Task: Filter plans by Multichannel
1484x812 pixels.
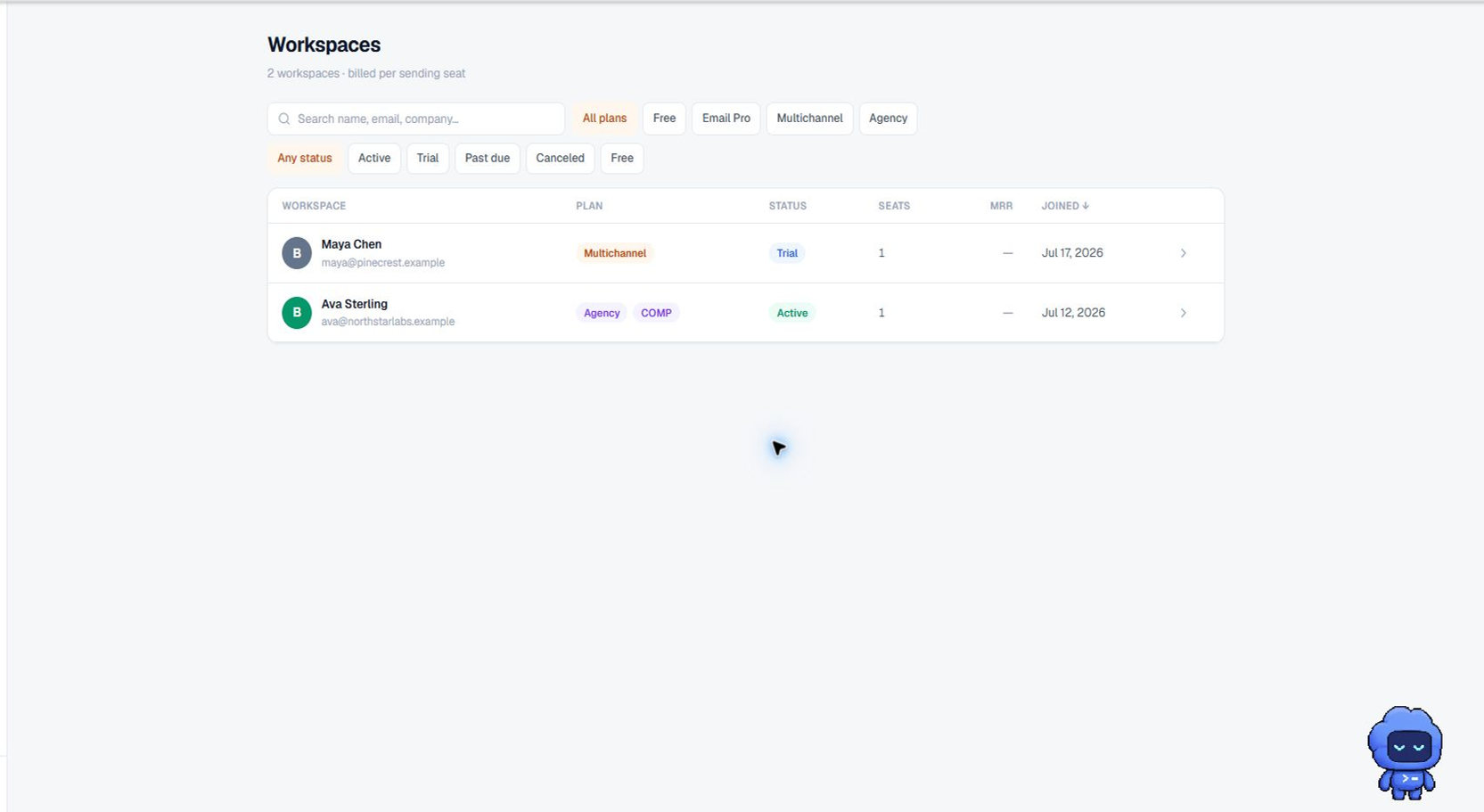Action: pos(809,119)
